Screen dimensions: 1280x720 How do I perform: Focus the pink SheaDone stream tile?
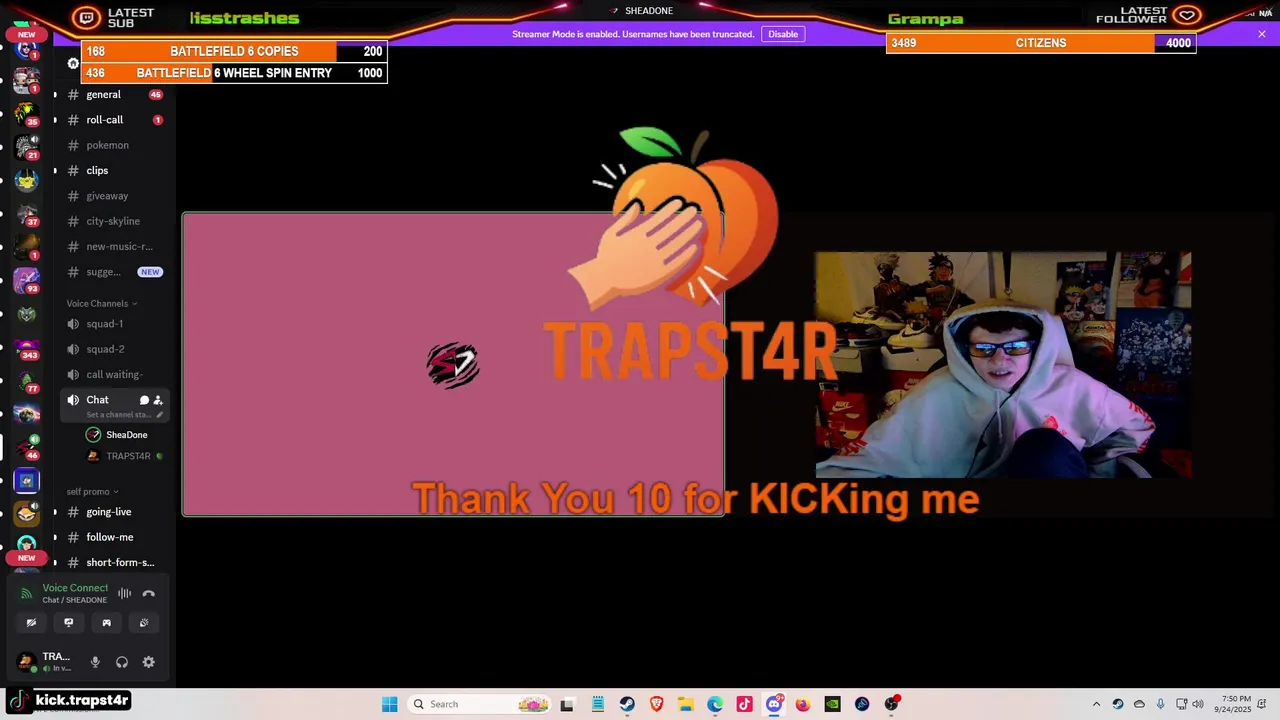[453, 364]
